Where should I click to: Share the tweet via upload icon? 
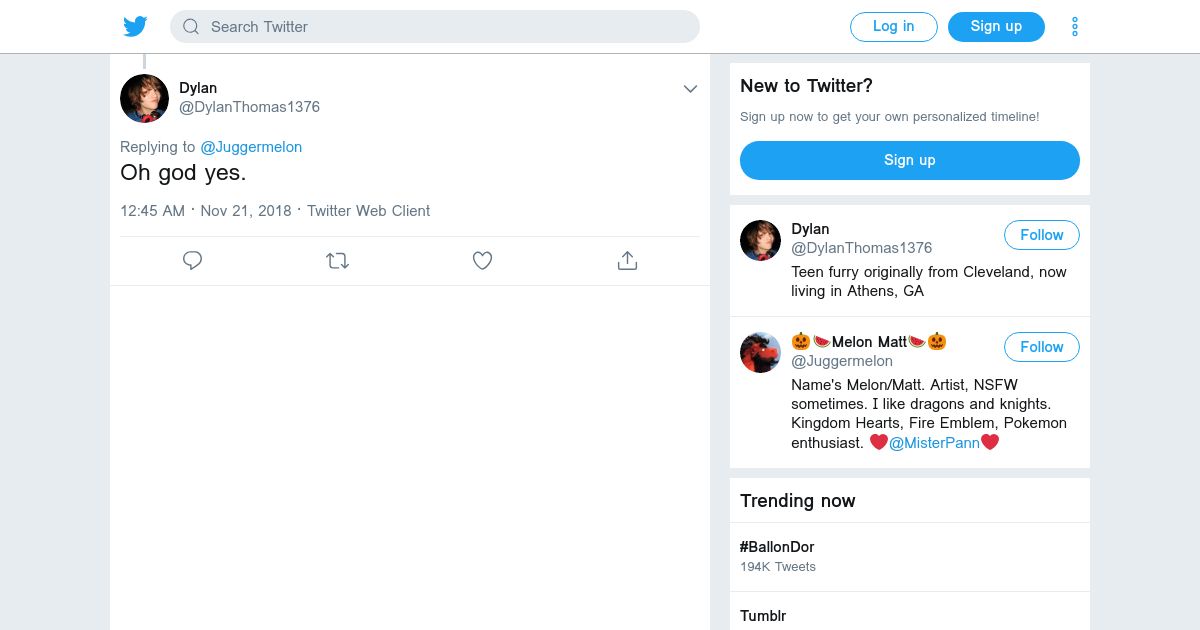627,261
